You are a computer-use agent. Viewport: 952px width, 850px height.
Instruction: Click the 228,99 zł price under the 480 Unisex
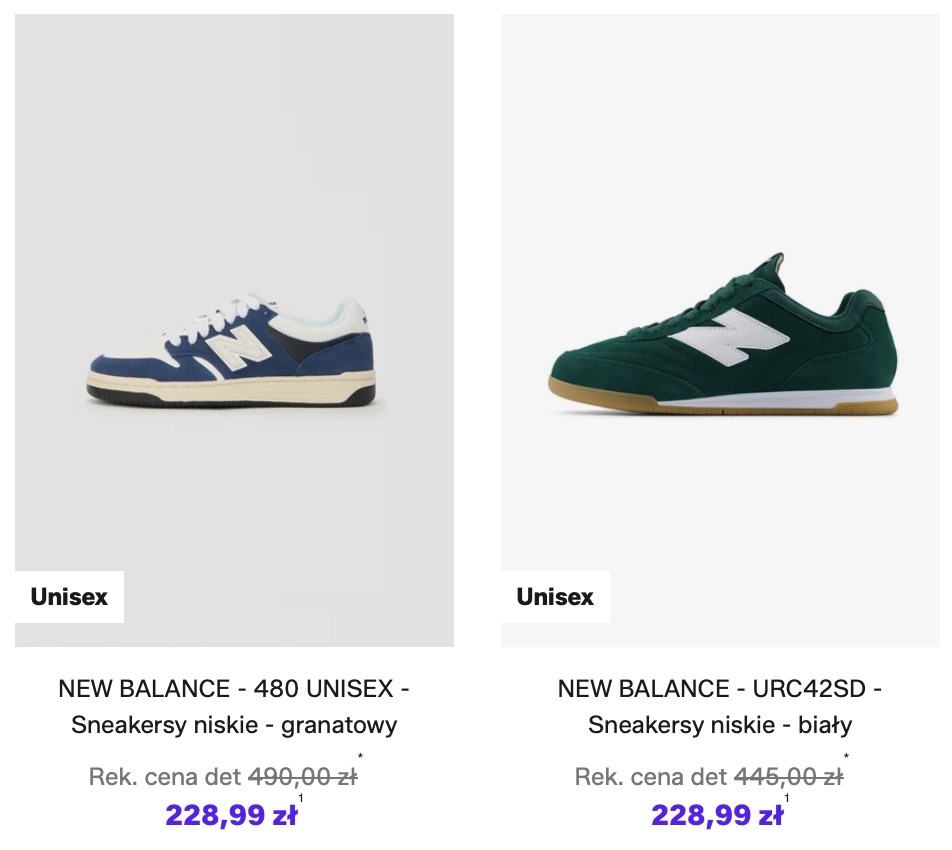pyautogui.click(x=231, y=815)
